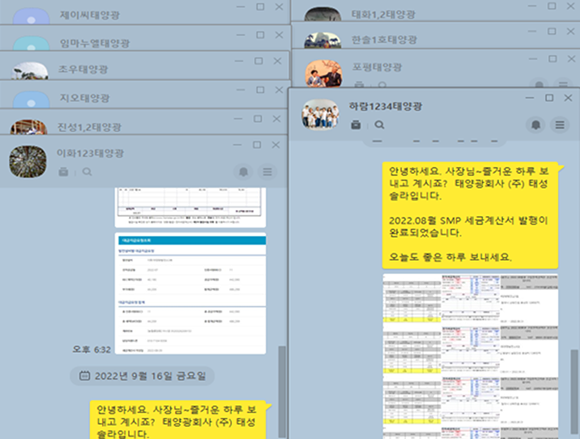Click the 포평태양광 profile picture
The height and width of the screenshot is (439, 580).
click(324, 74)
